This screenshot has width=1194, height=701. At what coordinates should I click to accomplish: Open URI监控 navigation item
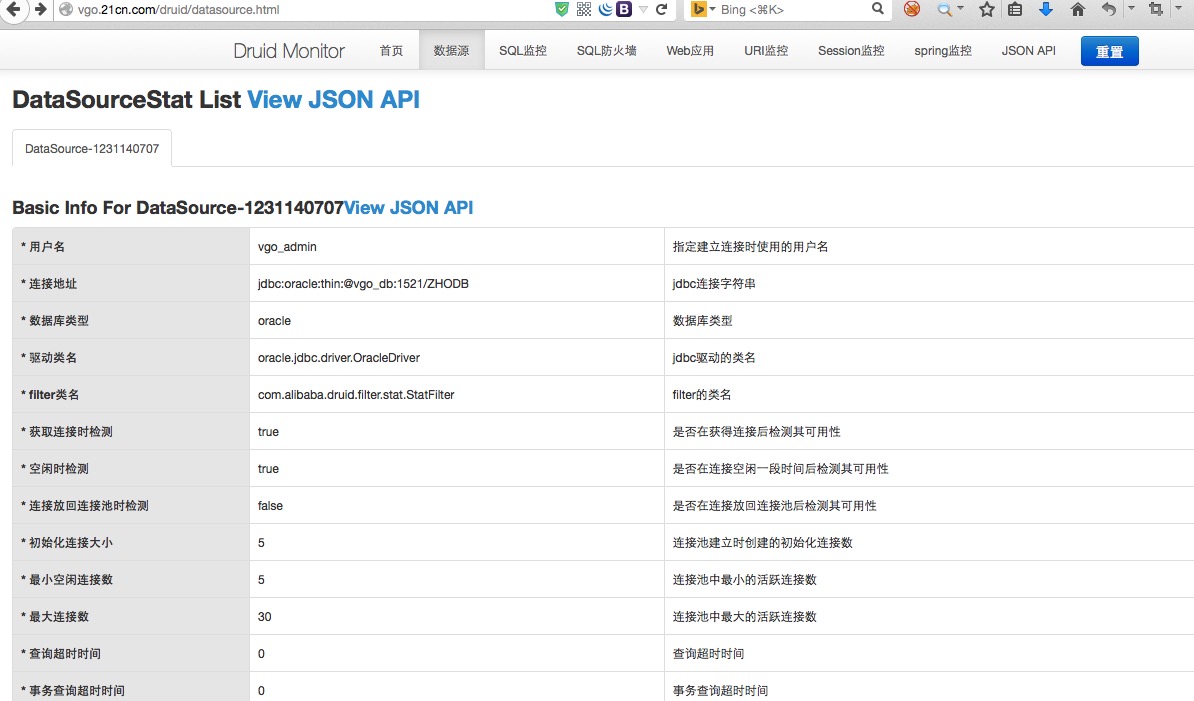tap(766, 51)
